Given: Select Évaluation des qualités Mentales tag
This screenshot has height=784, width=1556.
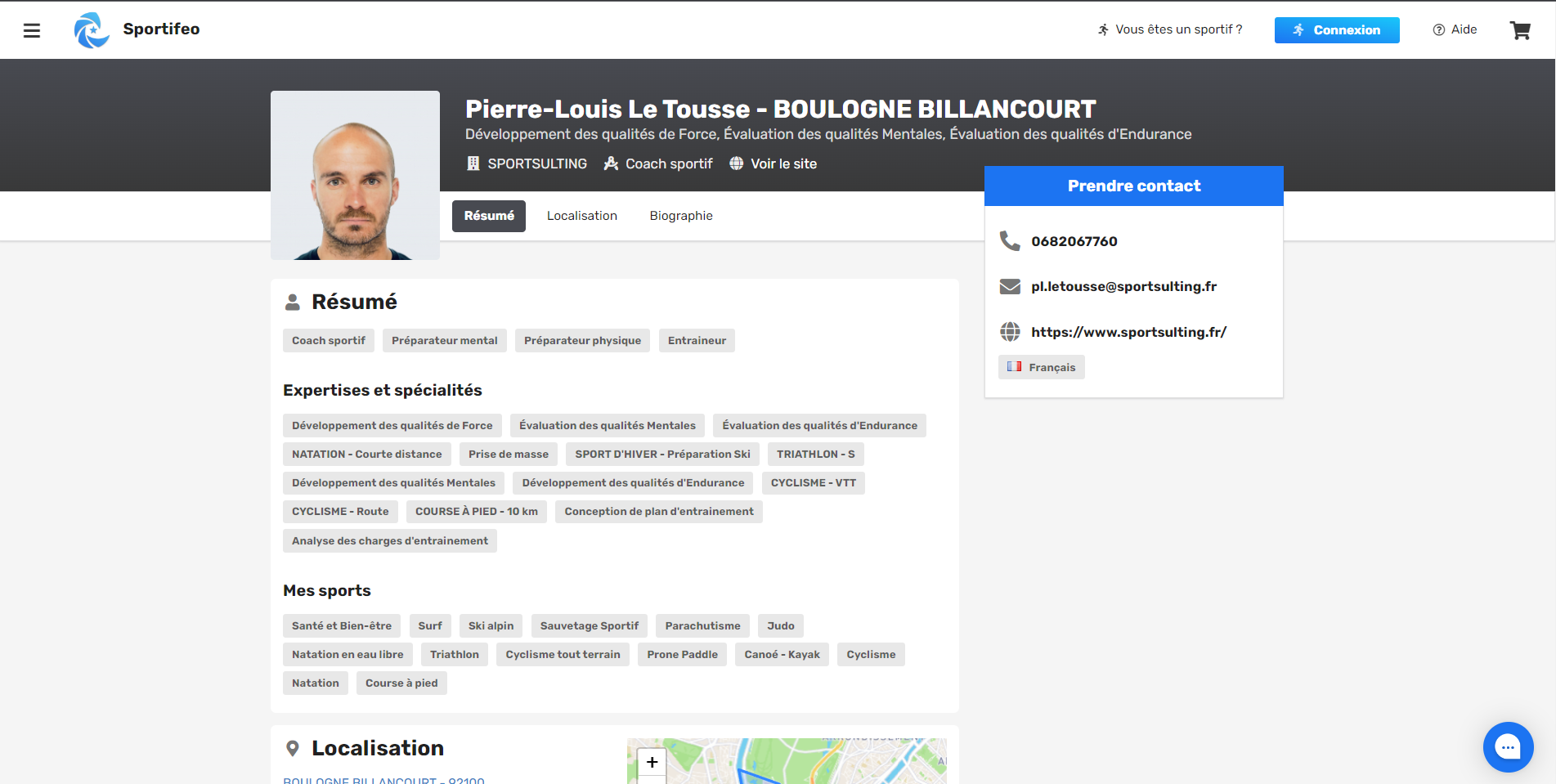Looking at the screenshot, I should pos(608,426).
